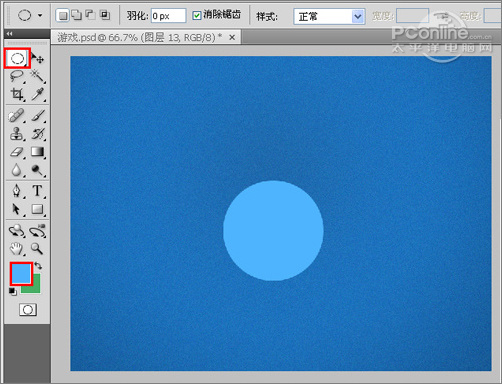Select the Lasso tool
The width and height of the screenshot is (502, 384).
click(17, 76)
